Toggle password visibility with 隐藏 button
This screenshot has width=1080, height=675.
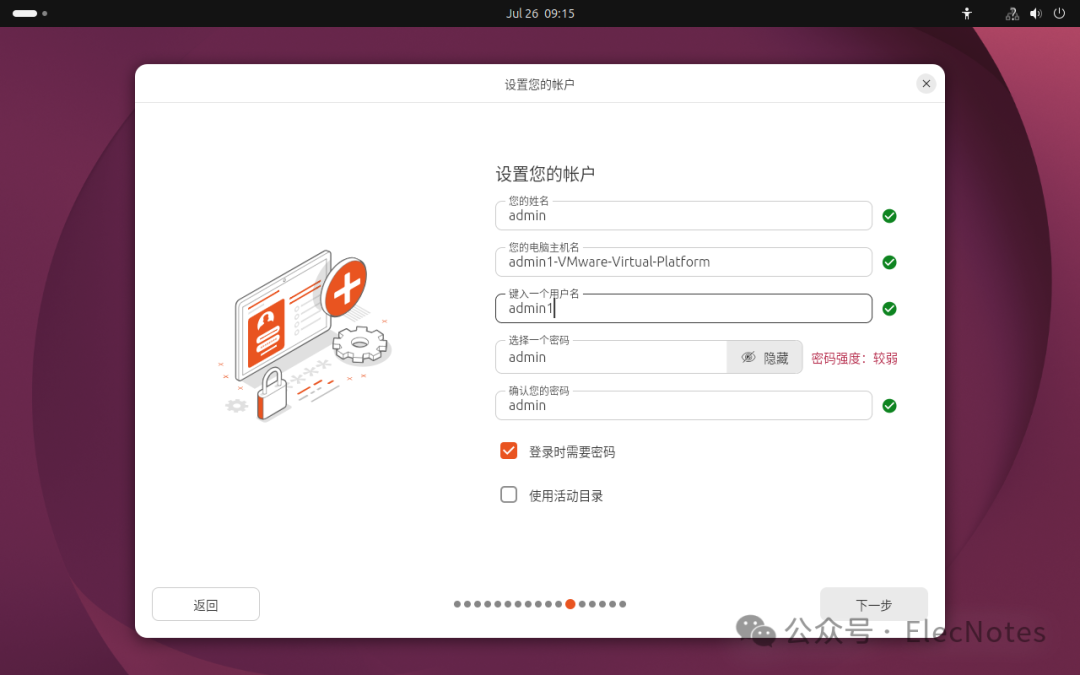click(x=765, y=357)
